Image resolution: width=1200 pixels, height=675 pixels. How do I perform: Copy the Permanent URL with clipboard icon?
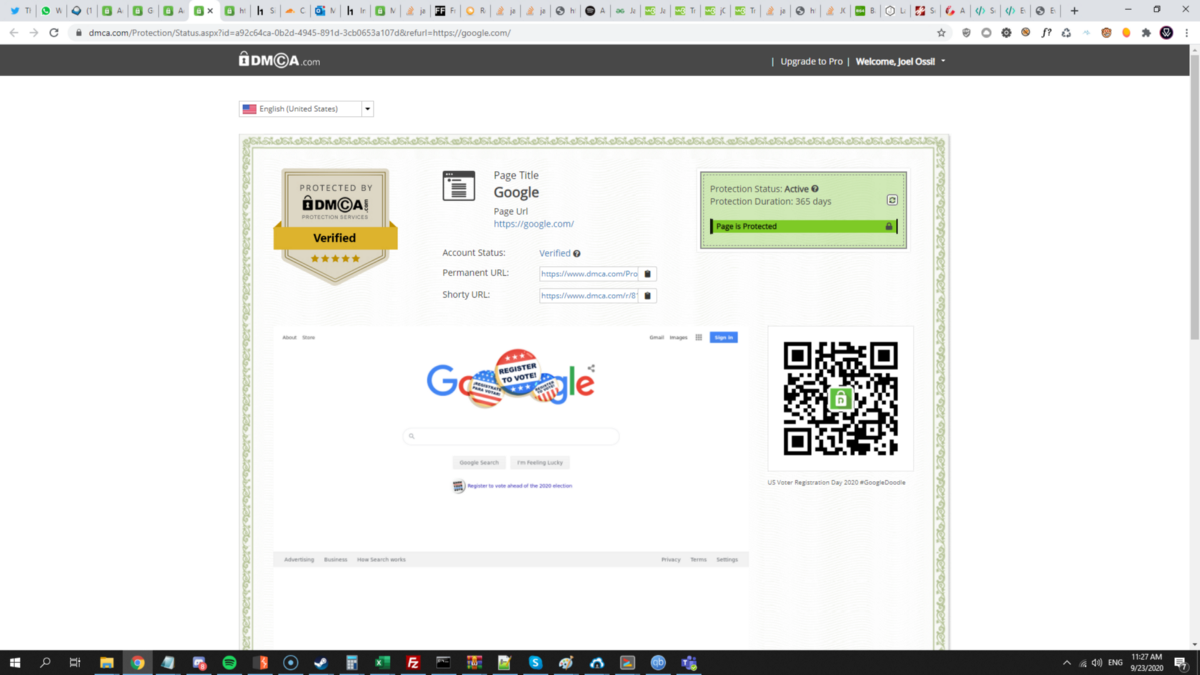coord(647,273)
